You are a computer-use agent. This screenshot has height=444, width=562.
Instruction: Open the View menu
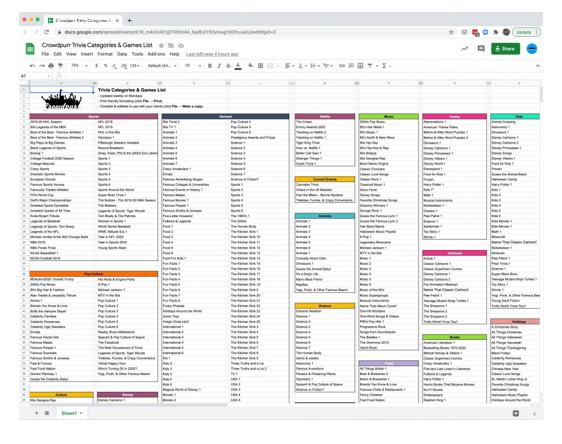[x=71, y=54]
